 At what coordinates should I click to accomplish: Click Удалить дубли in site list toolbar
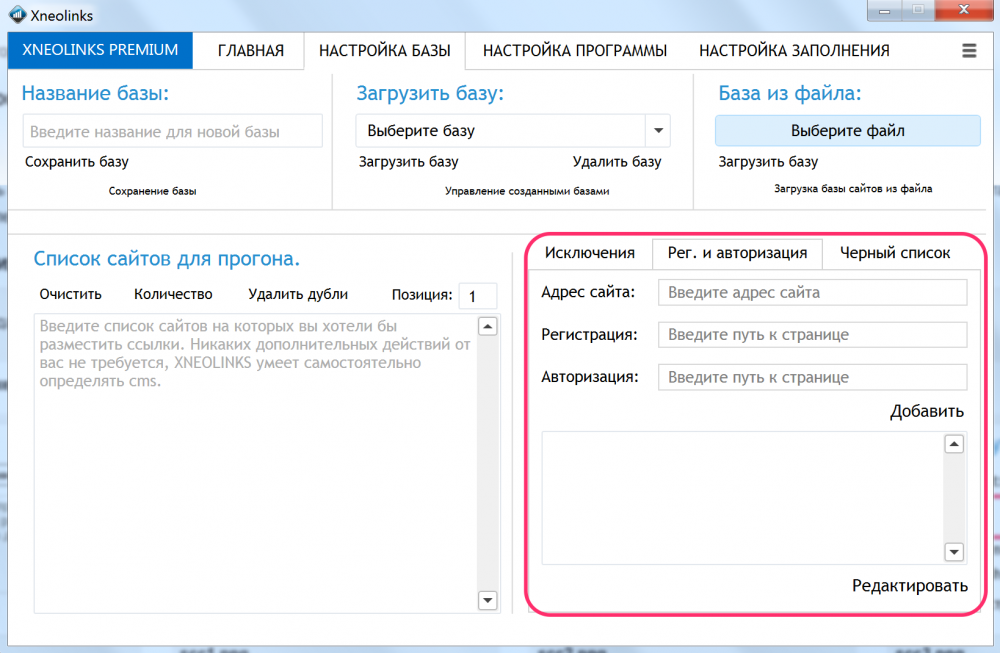[298, 295]
